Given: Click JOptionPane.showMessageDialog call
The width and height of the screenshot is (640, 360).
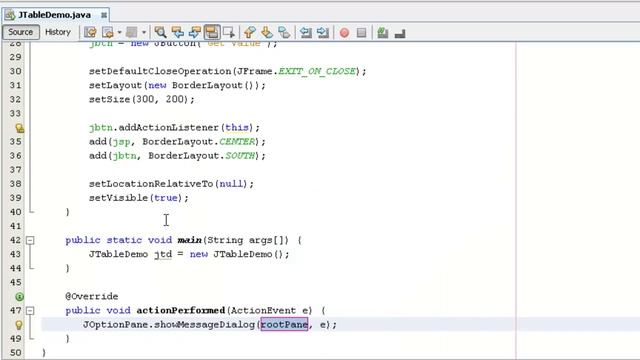Looking at the screenshot, I should 169,325.
